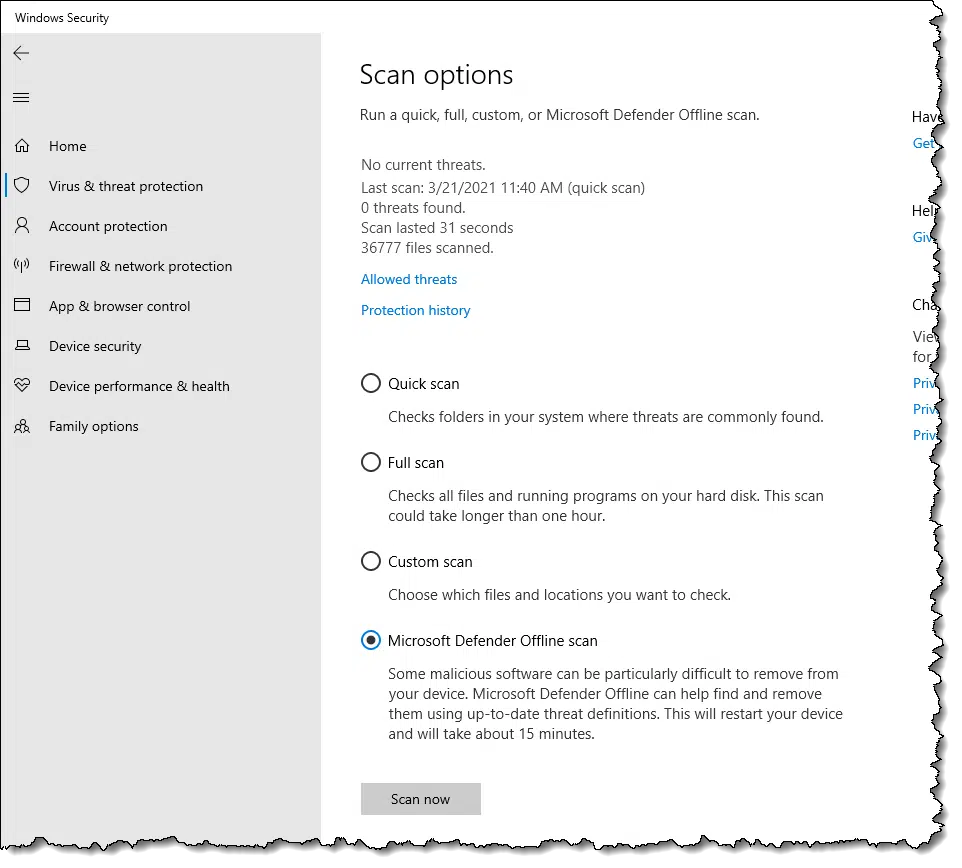Click the Windows Security window title

(x=62, y=18)
